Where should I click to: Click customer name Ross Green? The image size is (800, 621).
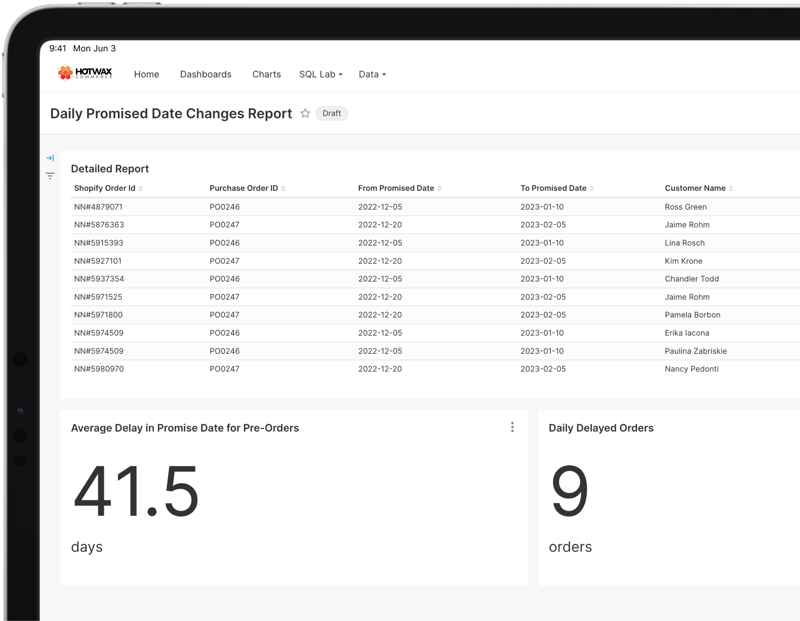pos(685,207)
